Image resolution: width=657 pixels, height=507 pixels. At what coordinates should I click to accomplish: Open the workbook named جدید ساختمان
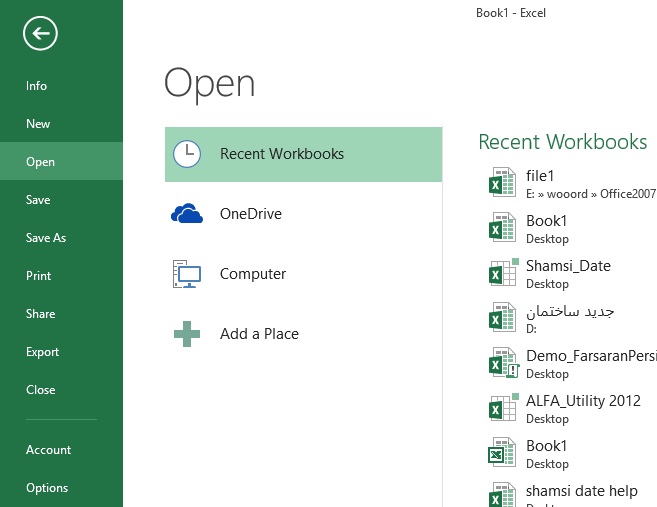pyautogui.click(x=570, y=311)
